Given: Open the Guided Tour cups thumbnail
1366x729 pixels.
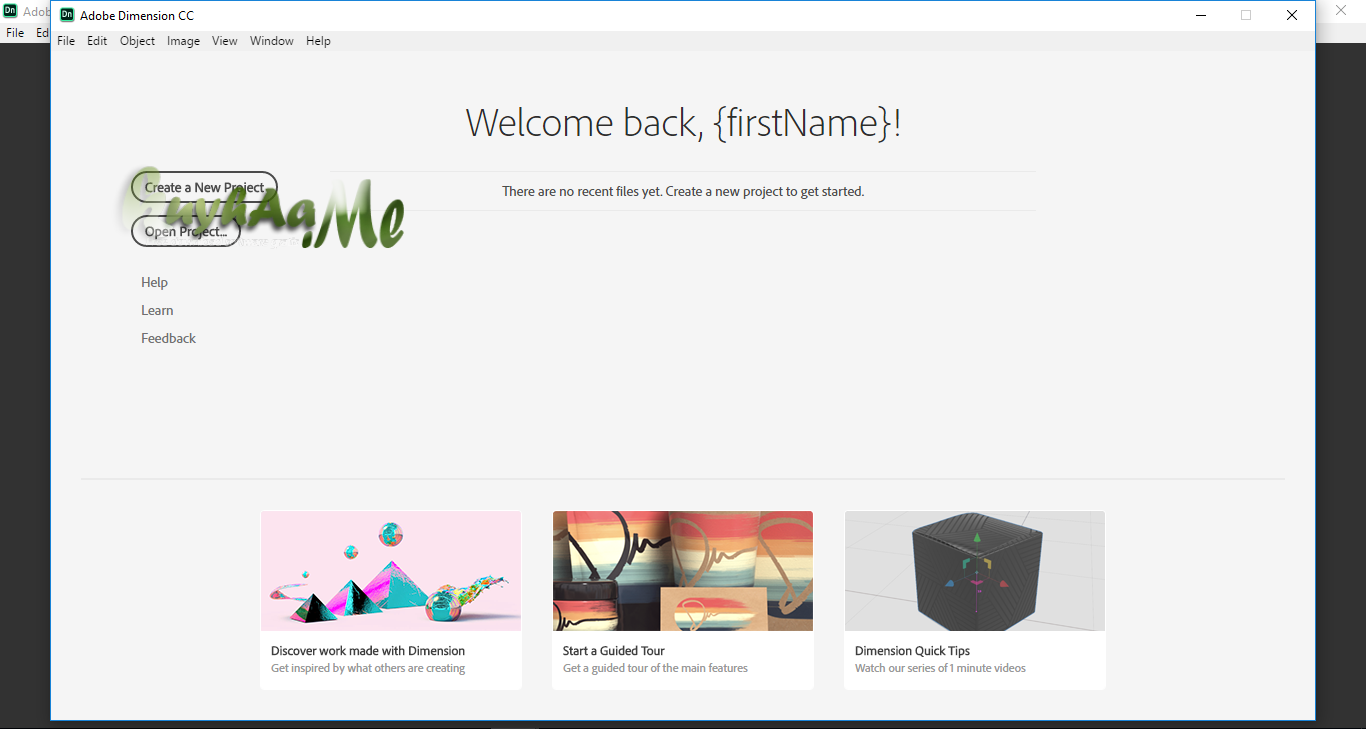Looking at the screenshot, I should [683, 571].
